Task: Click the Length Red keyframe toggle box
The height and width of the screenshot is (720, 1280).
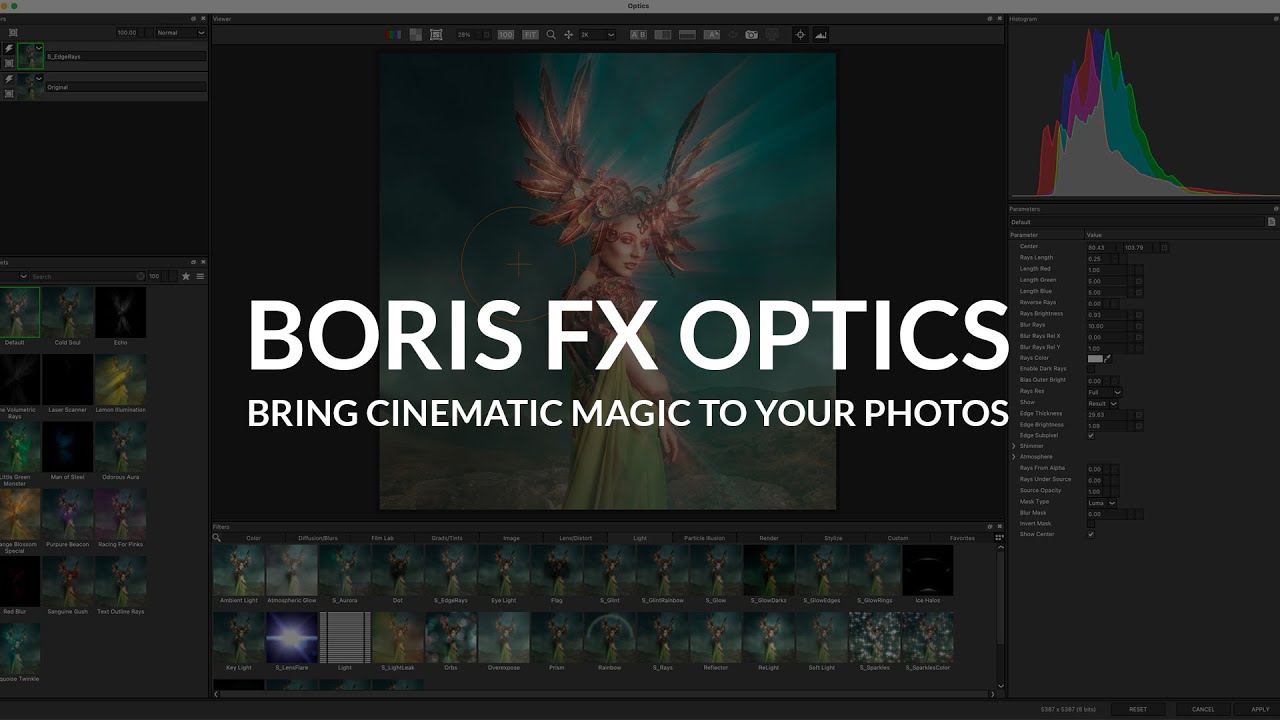Action: coord(1138,270)
